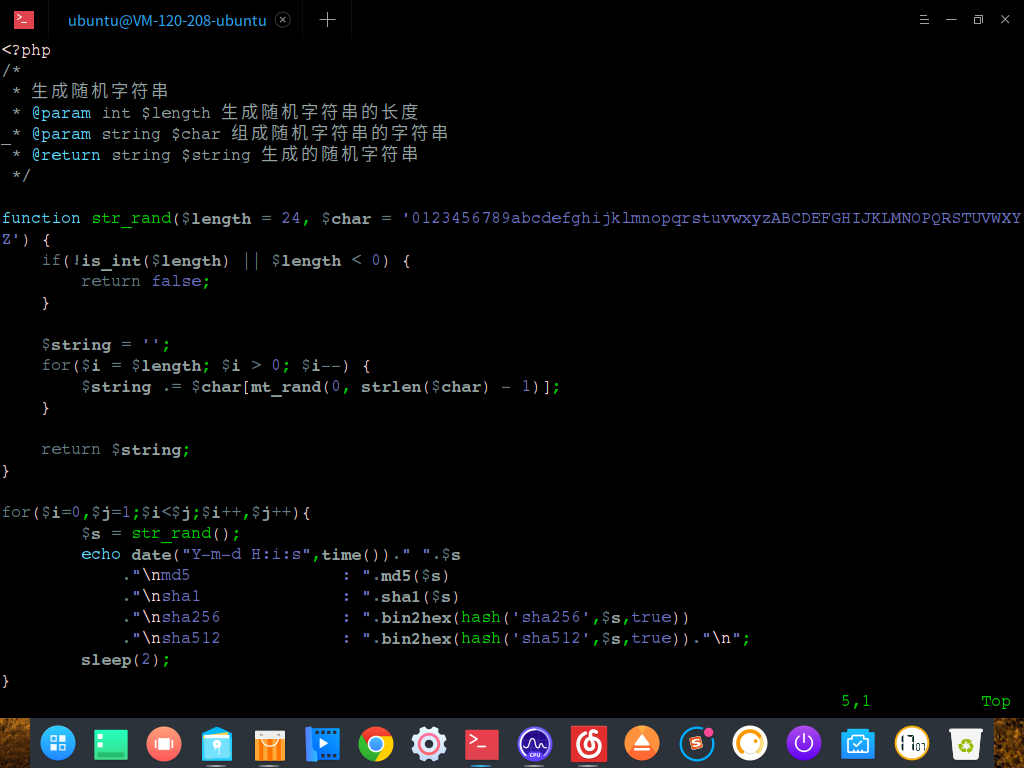1024x768 pixels.
Task: Open the Control Center gear icon
Action: coord(428,744)
